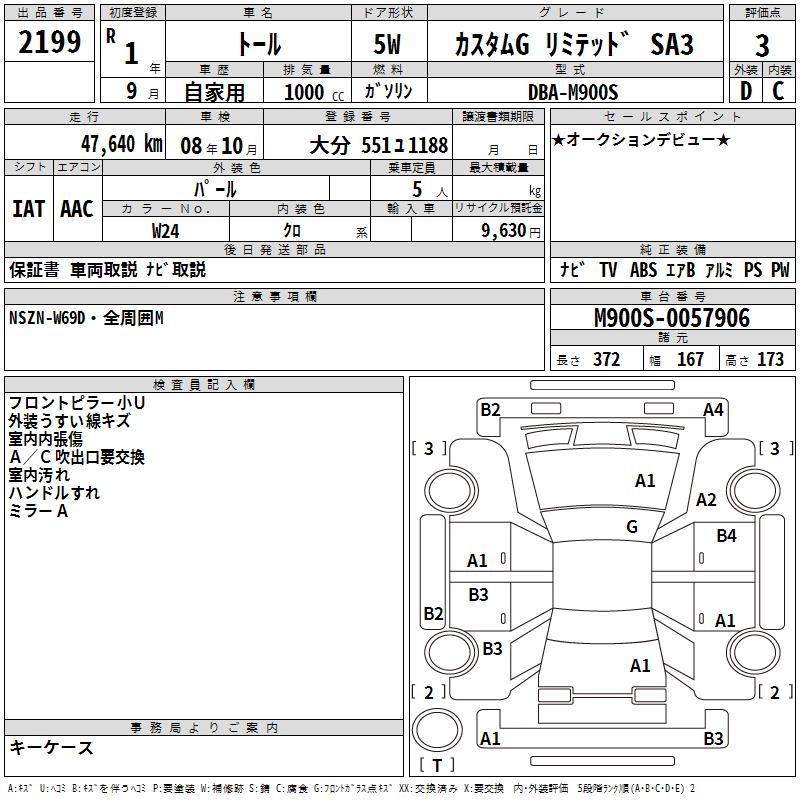Select inspector note A／C 吹出口要交換
This screenshot has width=800, height=800.
(77, 457)
